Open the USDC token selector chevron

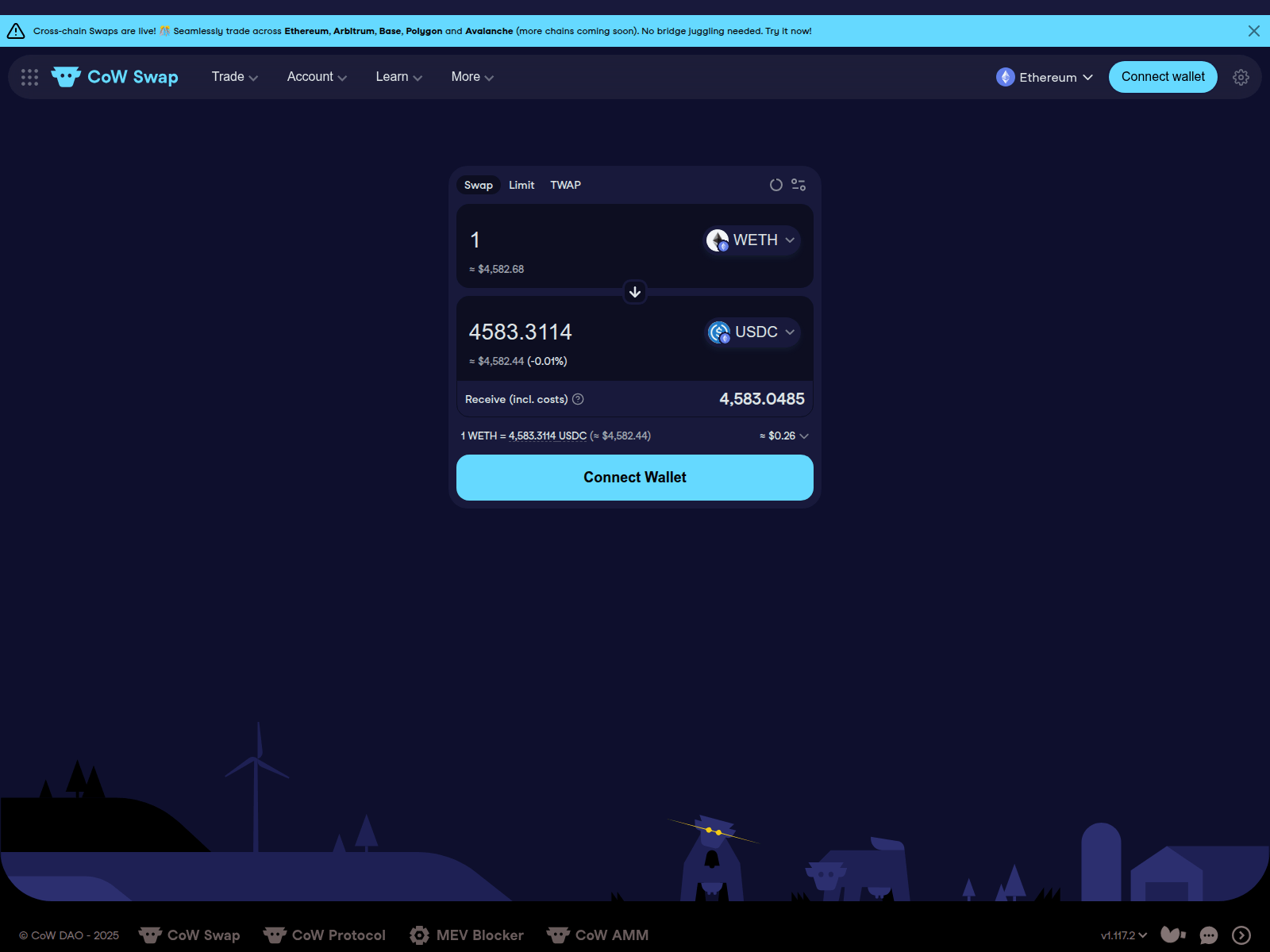(790, 332)
